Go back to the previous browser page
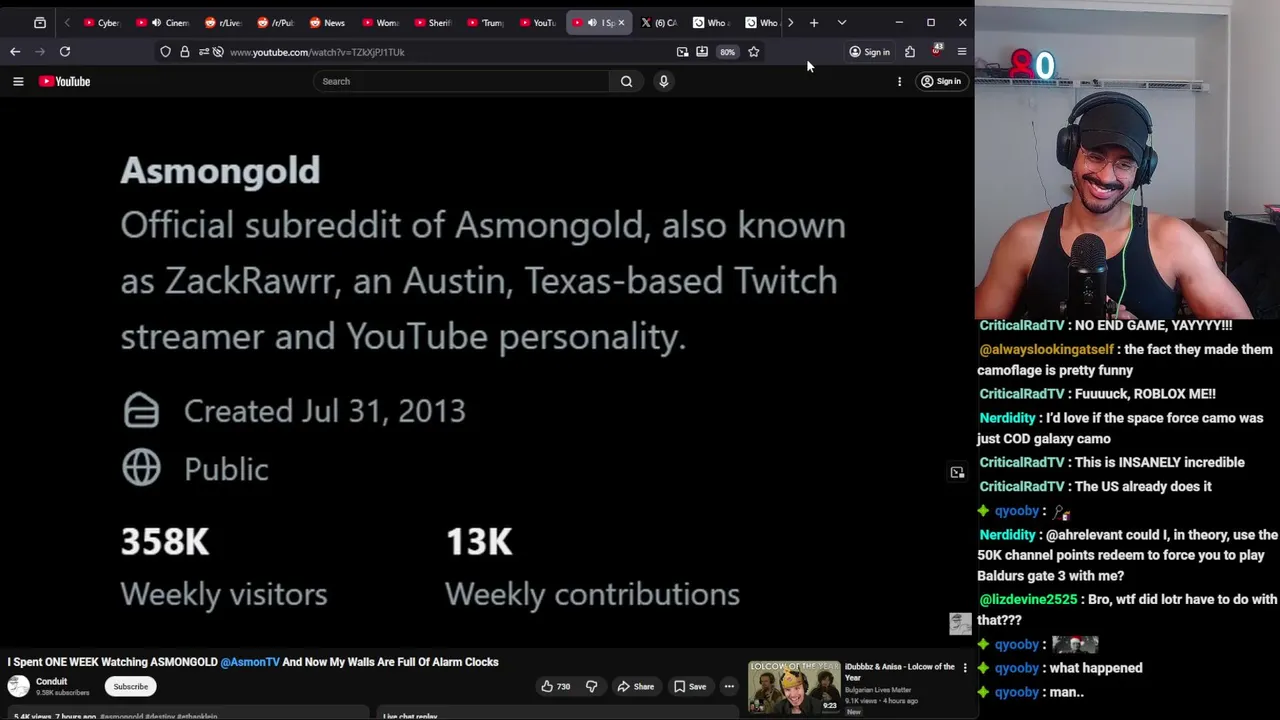1280x720 pixels. 15,51
